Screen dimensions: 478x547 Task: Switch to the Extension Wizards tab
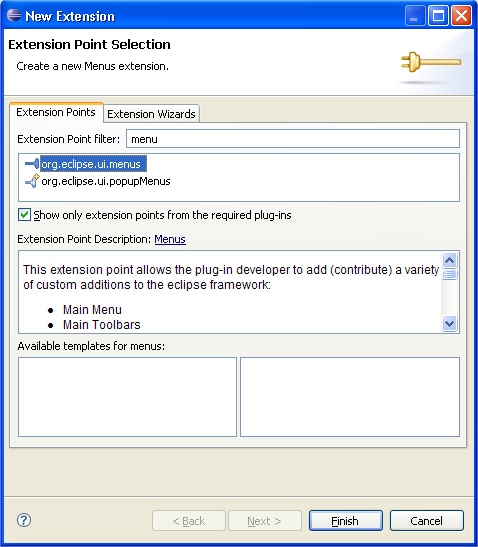tap(151, 114)
